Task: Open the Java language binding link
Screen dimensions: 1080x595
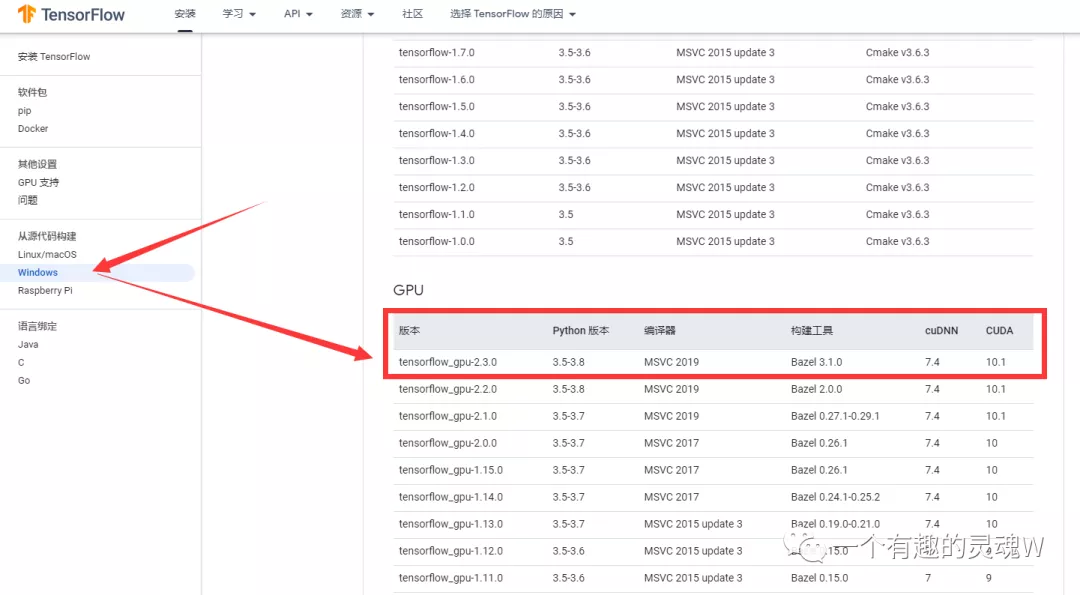Action: (x=28, y=344)
